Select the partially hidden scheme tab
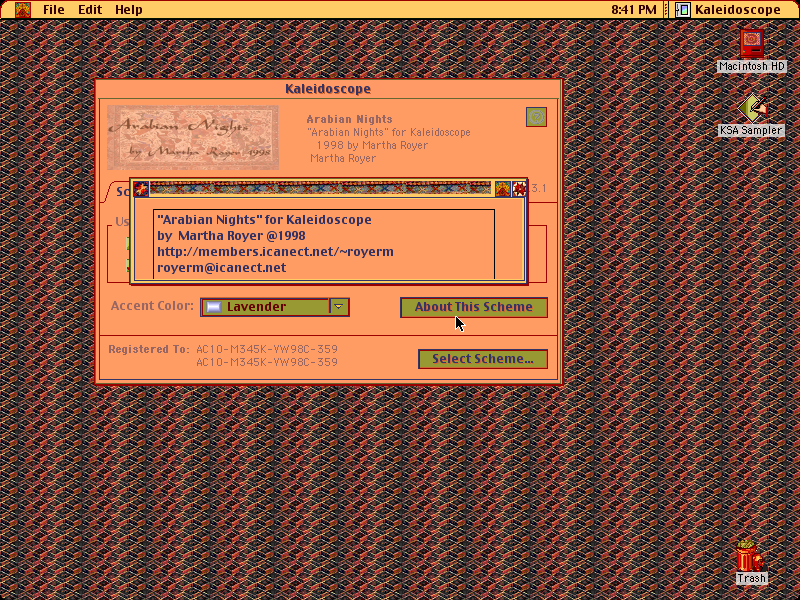800x600 pixels. 117,192
